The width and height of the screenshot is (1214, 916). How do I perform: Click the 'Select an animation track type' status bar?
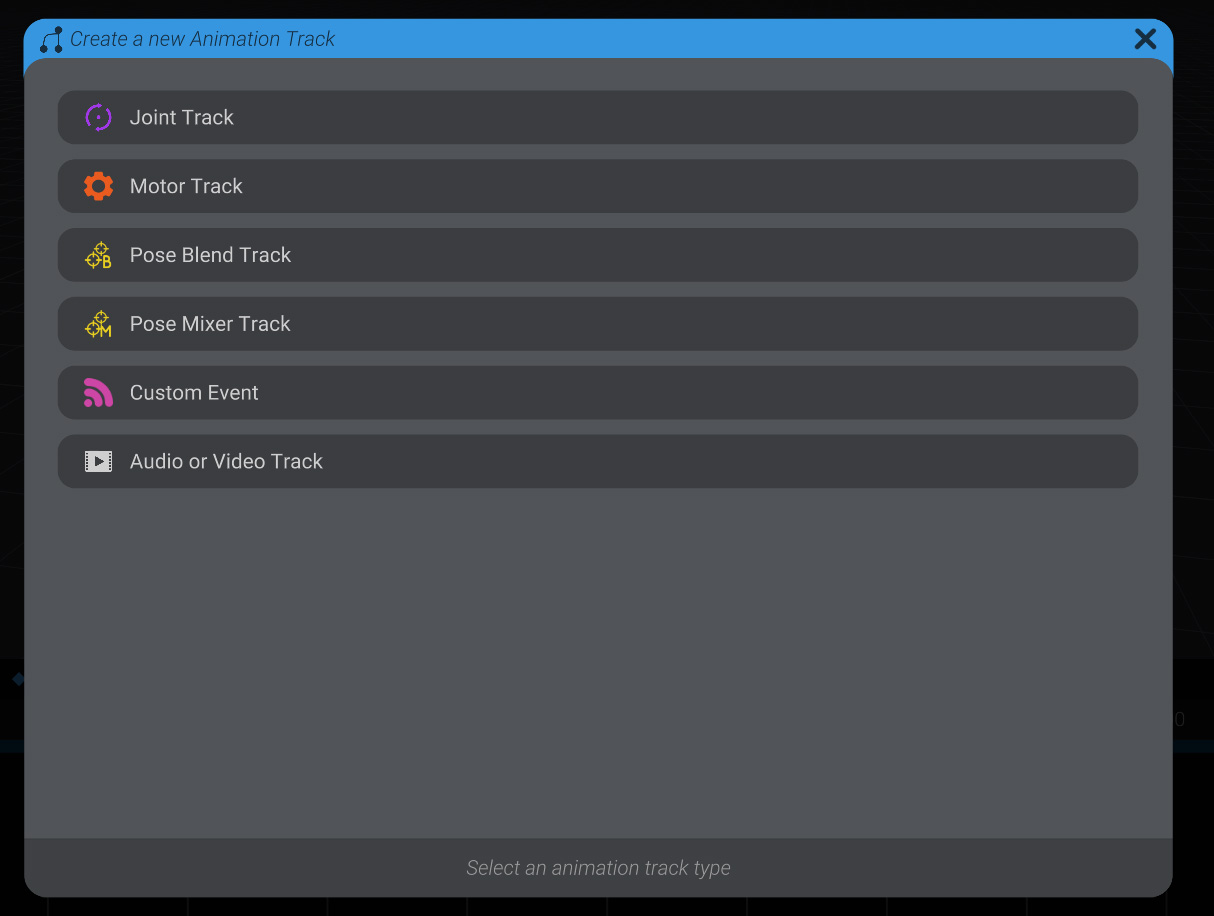598,868
